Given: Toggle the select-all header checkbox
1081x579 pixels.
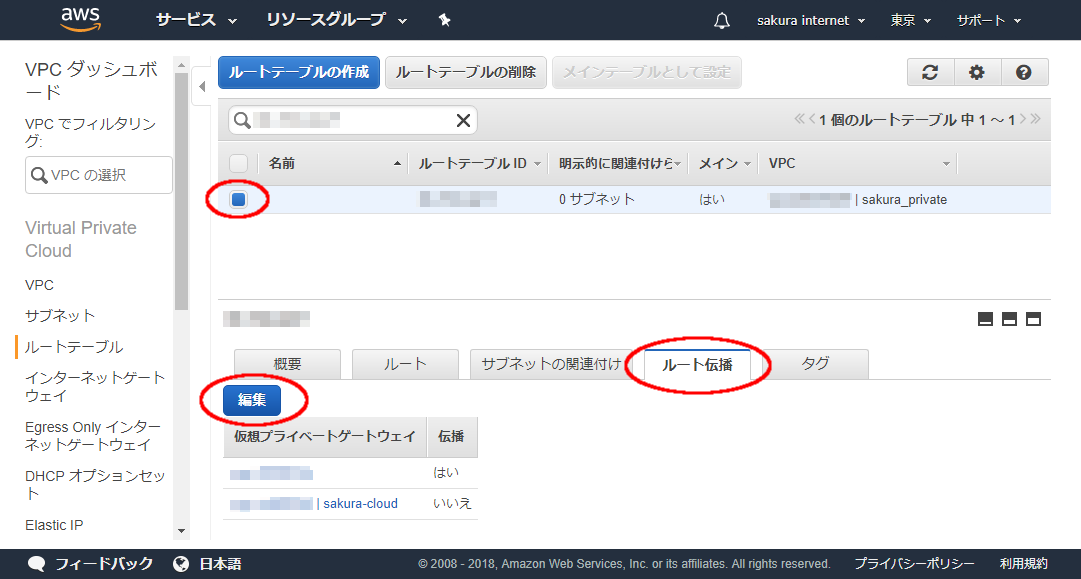Looking at the screenshot, I should pos(238,163).
